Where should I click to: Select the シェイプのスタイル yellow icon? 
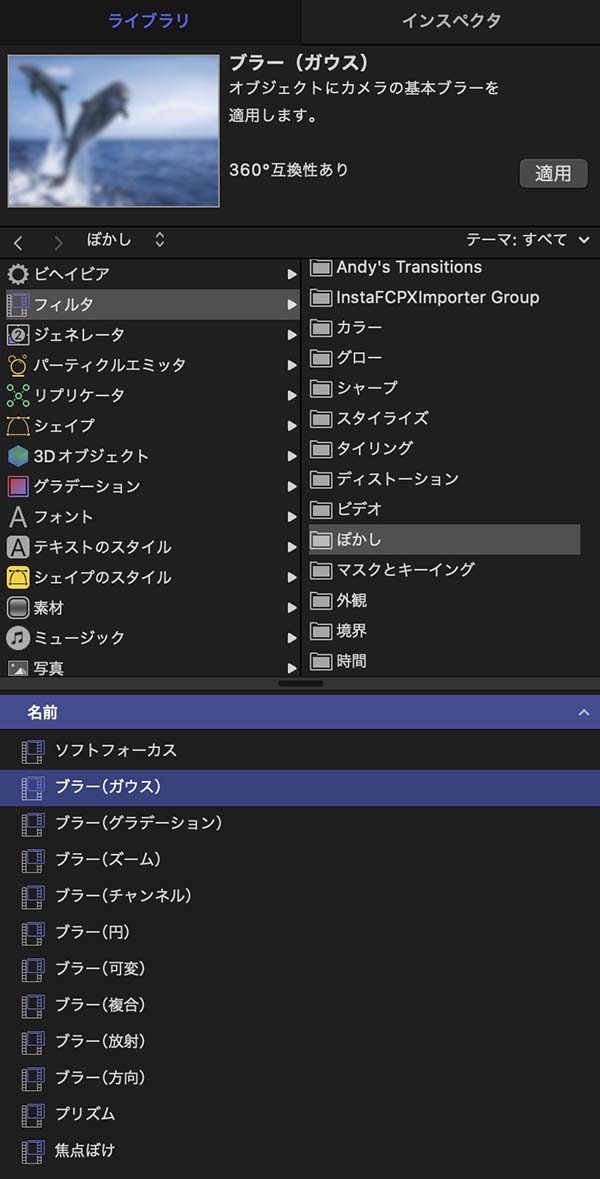(x=18, y=577)
